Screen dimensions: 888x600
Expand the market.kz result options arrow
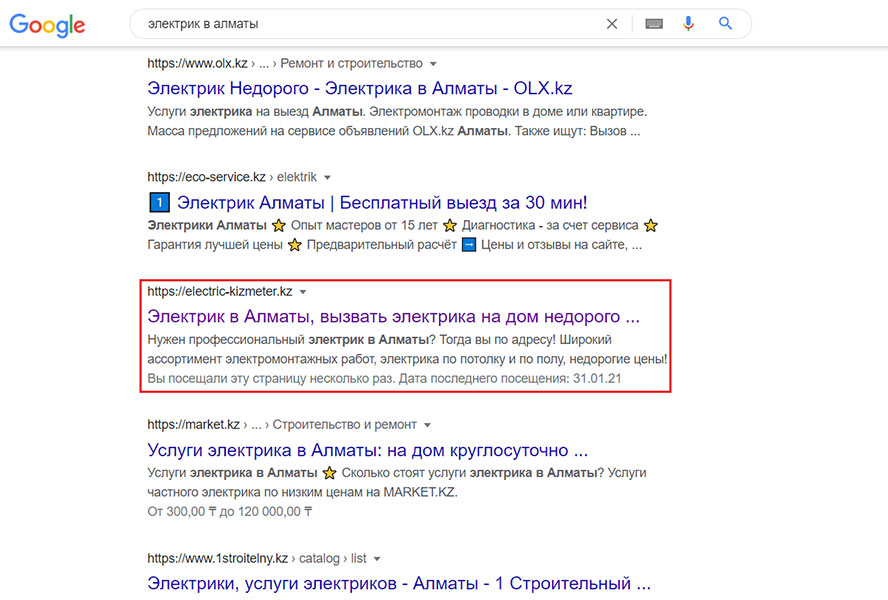[x=427, y=425]
